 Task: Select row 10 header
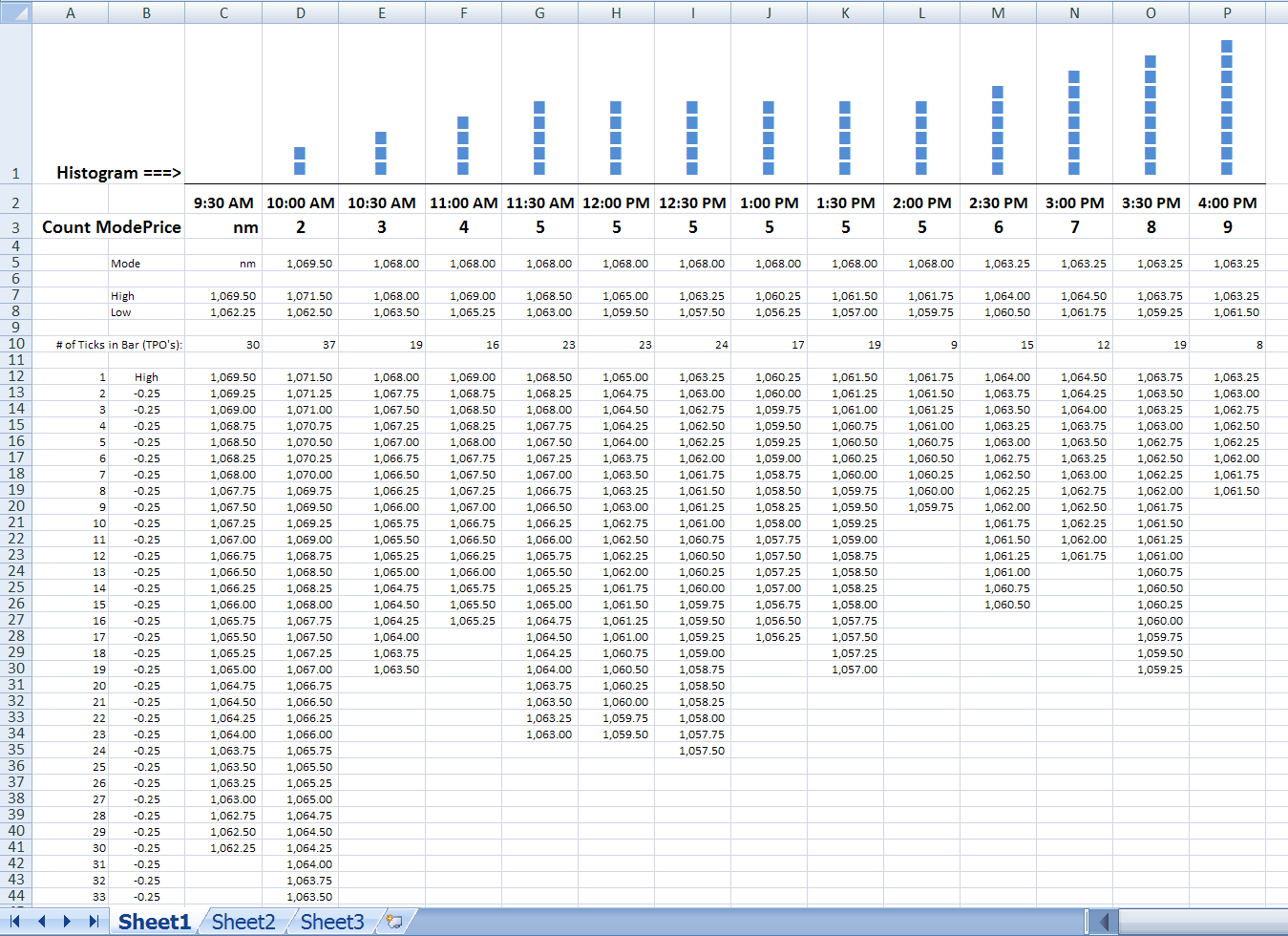pos(15,344)
